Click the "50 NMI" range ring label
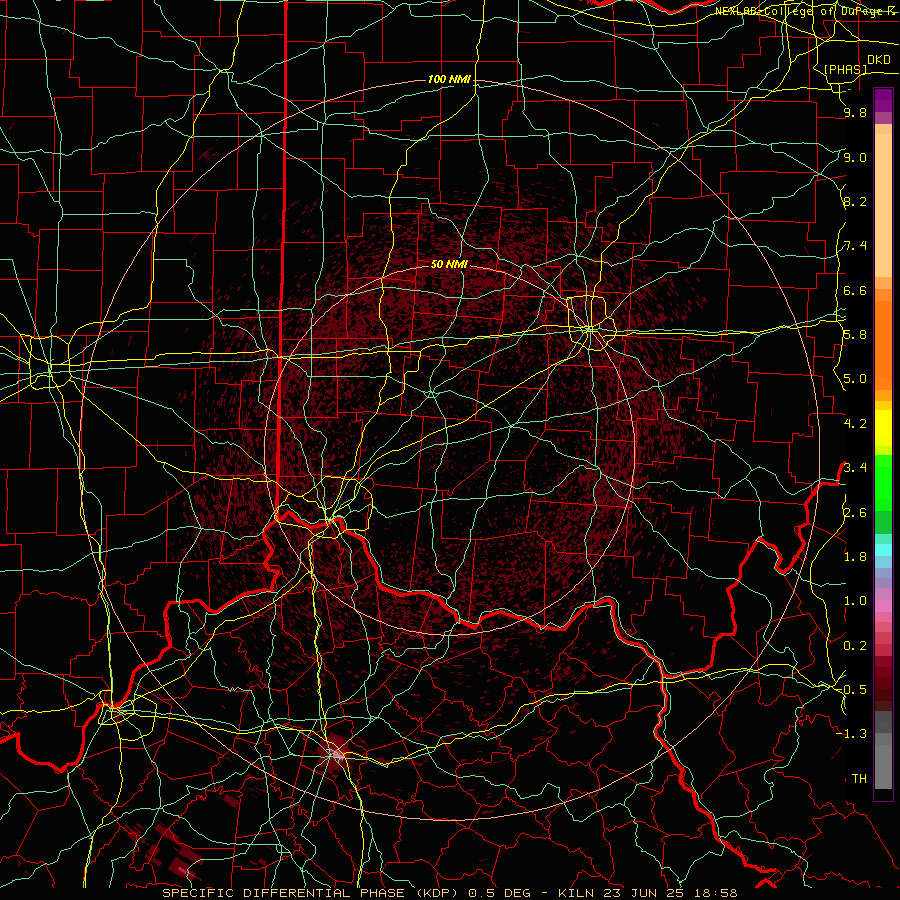 click(x=449, y=265)
